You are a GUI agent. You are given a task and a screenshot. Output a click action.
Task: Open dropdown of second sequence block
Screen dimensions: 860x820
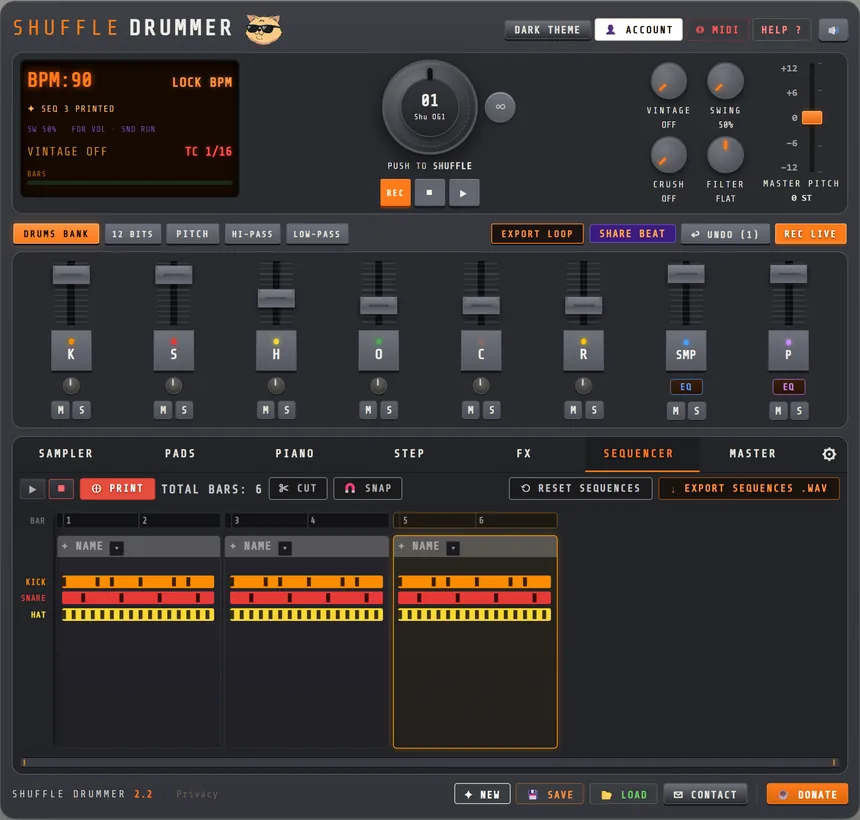tap(285, 547)
